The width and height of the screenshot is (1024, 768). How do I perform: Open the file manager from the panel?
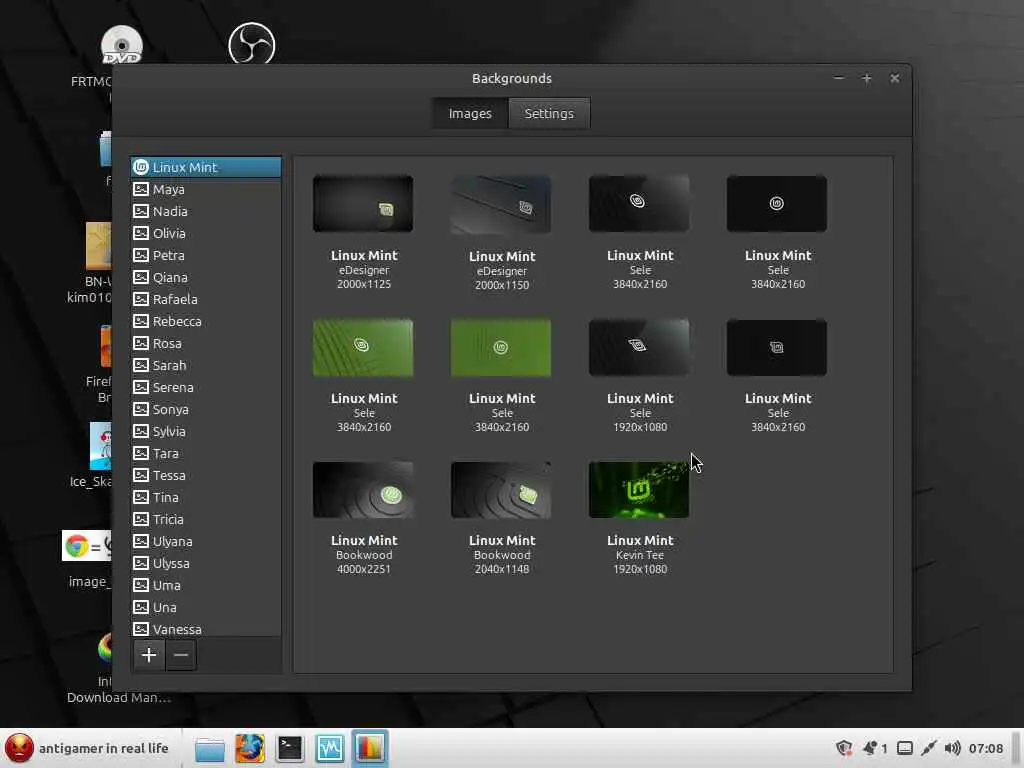tap(210, 748)
